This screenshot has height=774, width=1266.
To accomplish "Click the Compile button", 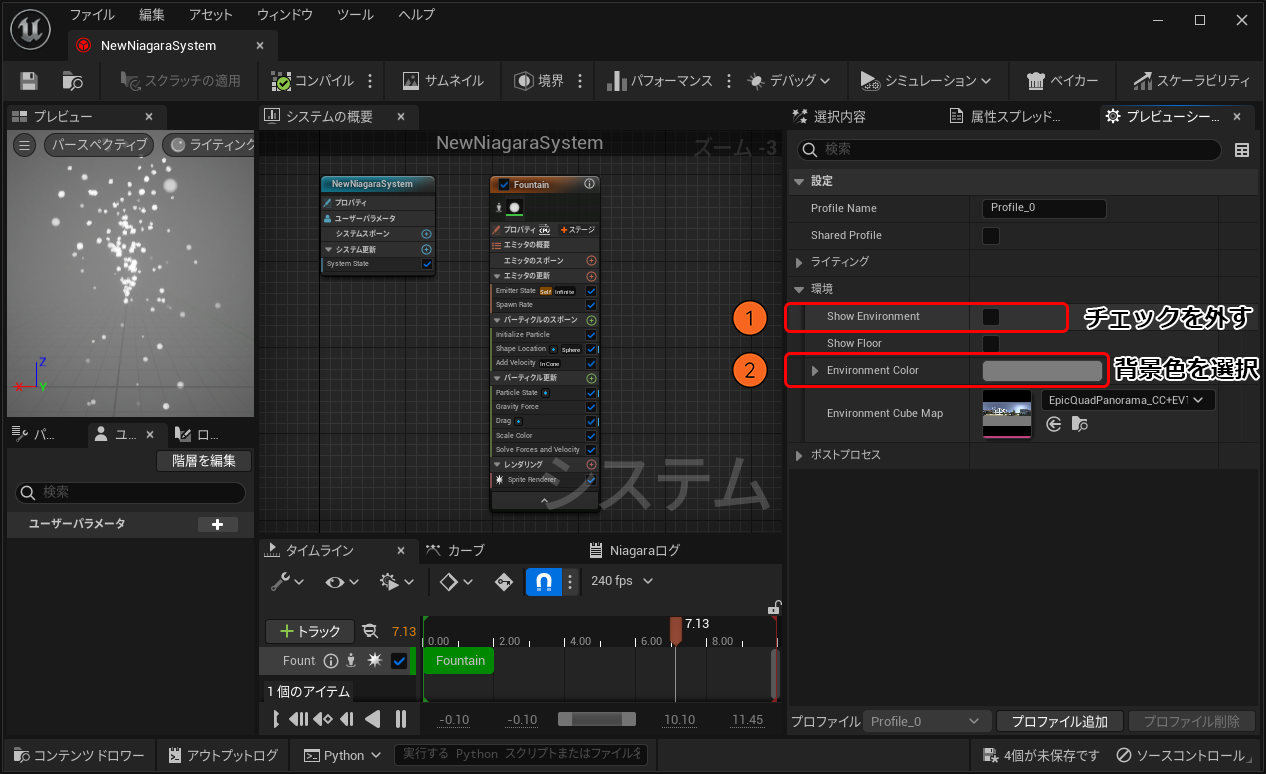I will pos(312,81).
